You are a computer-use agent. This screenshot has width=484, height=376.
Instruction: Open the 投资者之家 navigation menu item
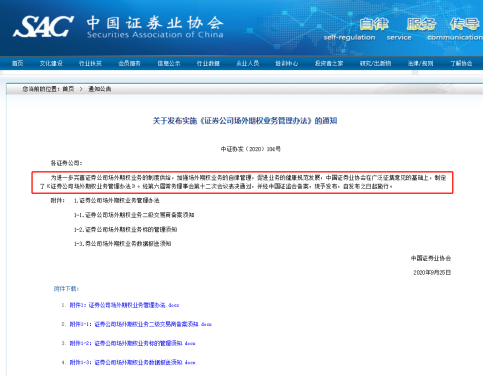tap(329, 63)
